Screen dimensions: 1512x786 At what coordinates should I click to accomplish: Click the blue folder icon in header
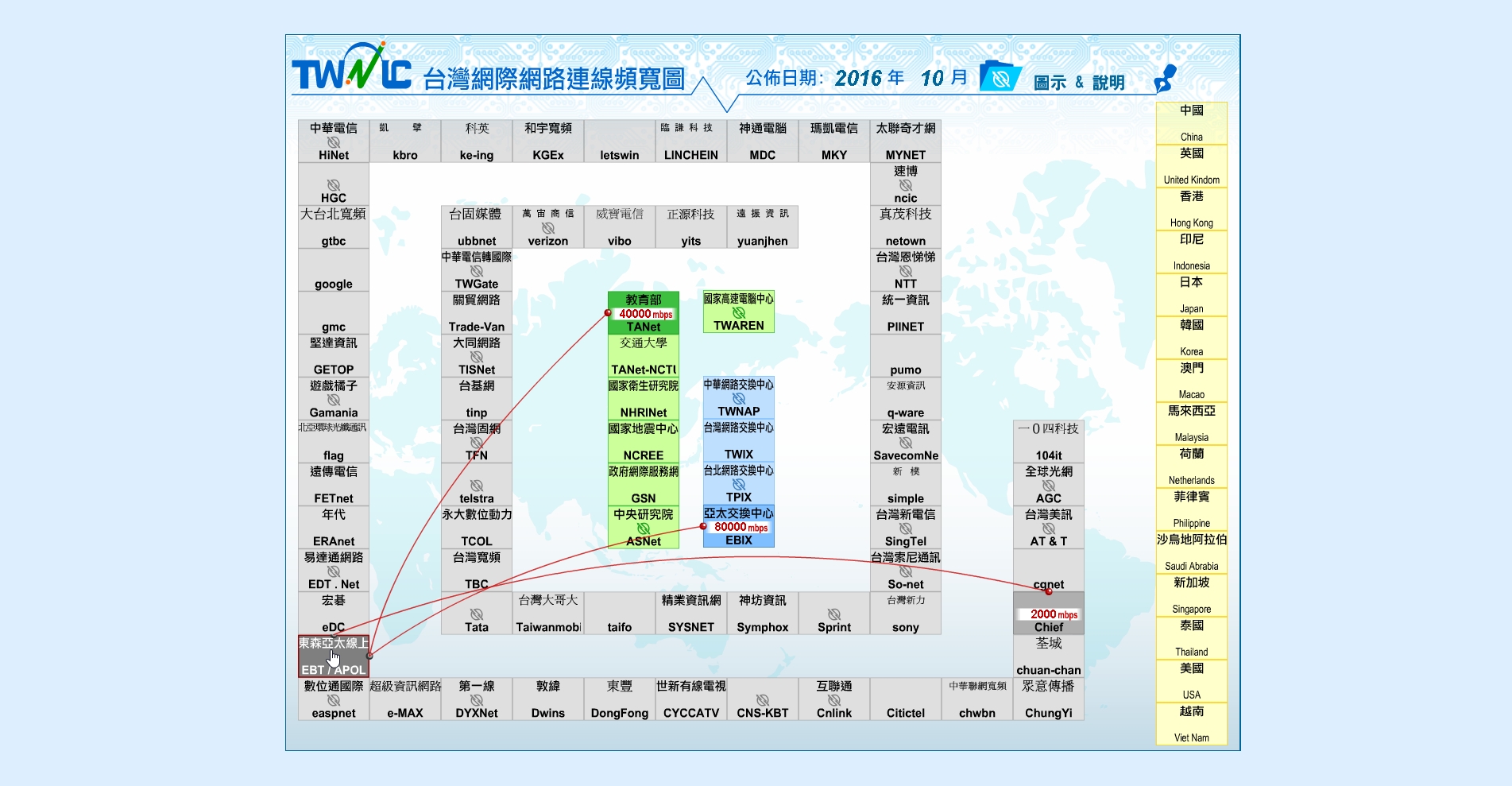click(1000, 77)
